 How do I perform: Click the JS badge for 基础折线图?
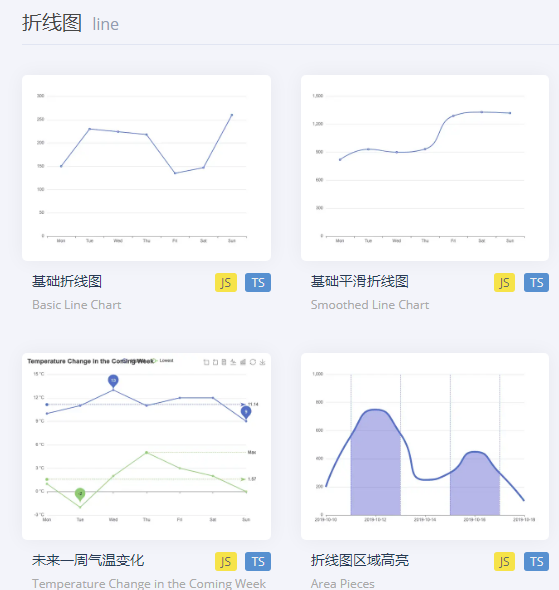226,283
